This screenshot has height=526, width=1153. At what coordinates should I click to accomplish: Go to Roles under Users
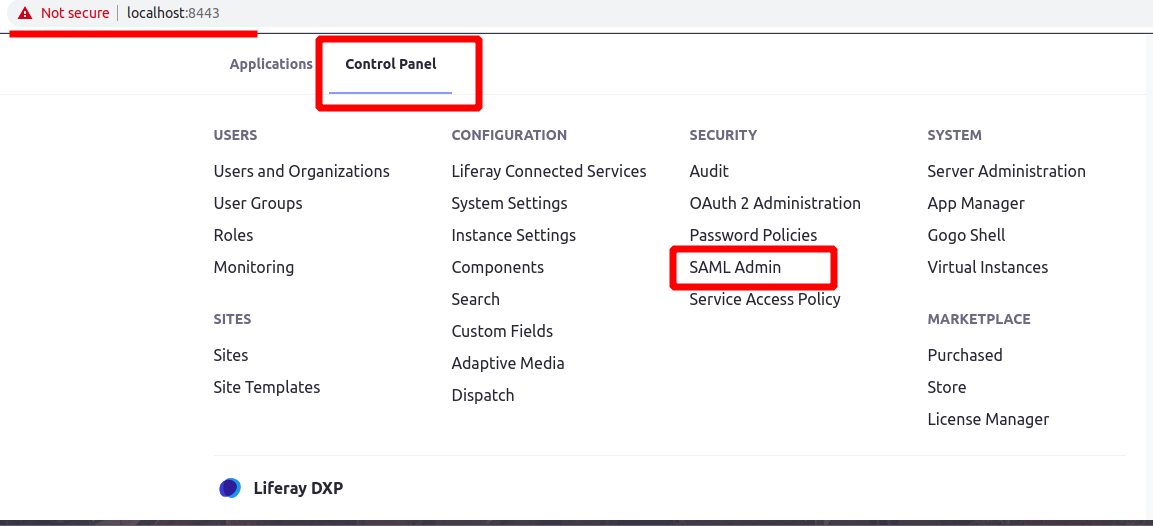pos(233,235)
